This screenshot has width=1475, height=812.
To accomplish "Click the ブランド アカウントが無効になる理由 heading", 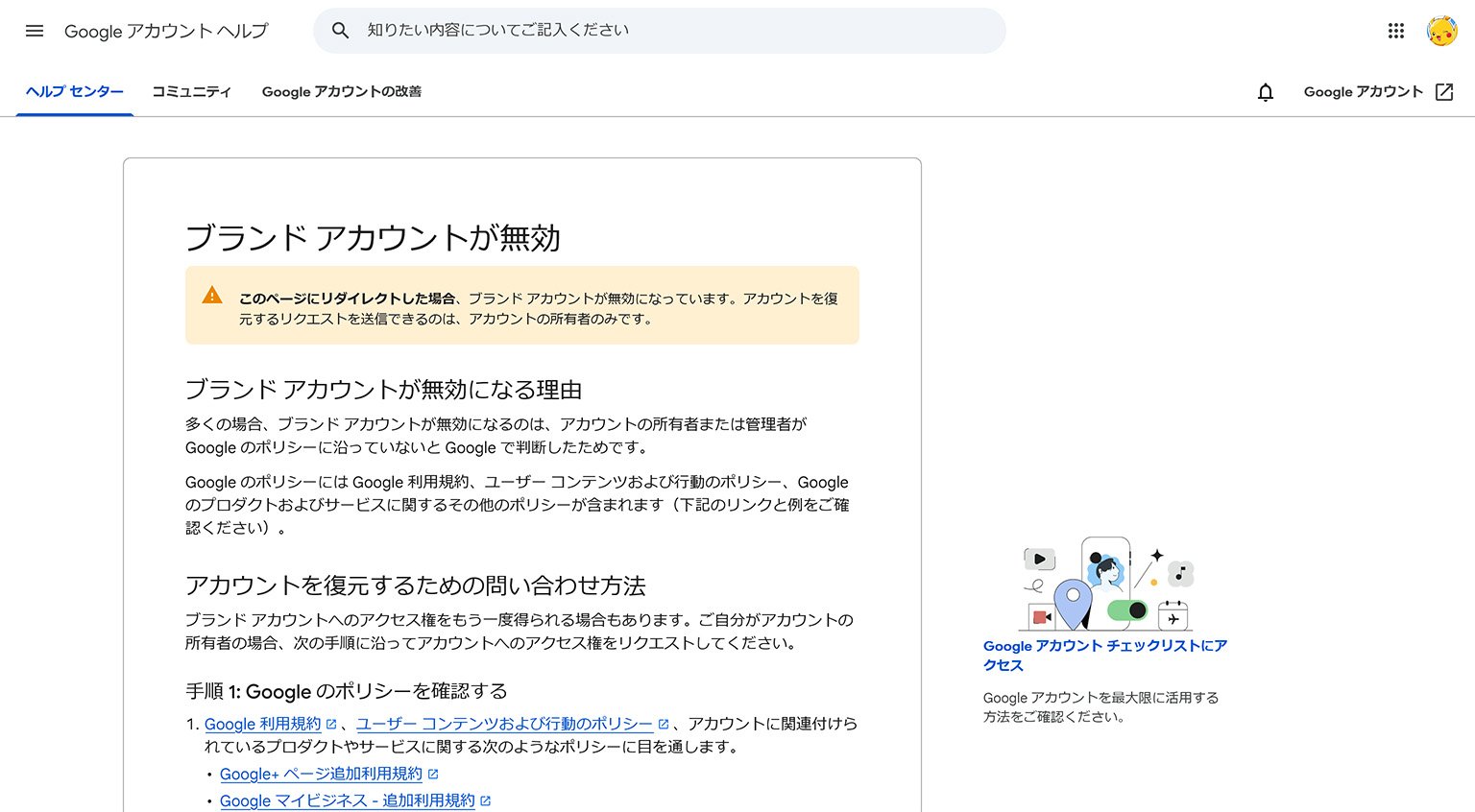I will tap(384, 390).
